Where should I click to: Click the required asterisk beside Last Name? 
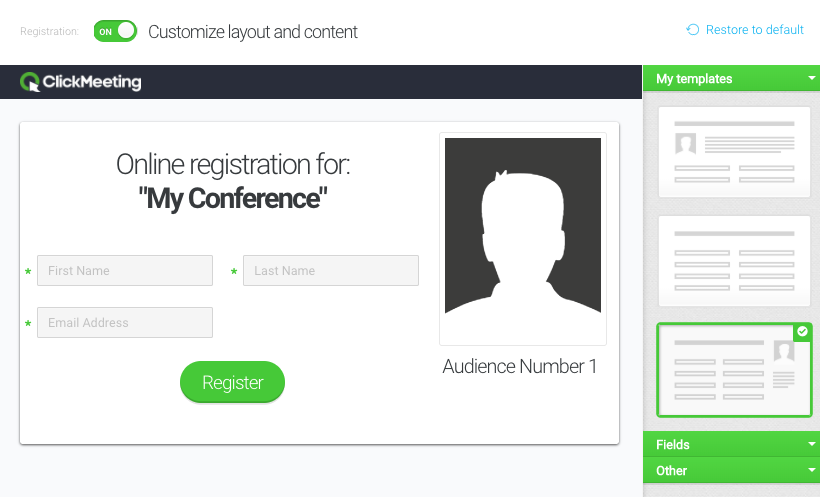click(234, 272)
